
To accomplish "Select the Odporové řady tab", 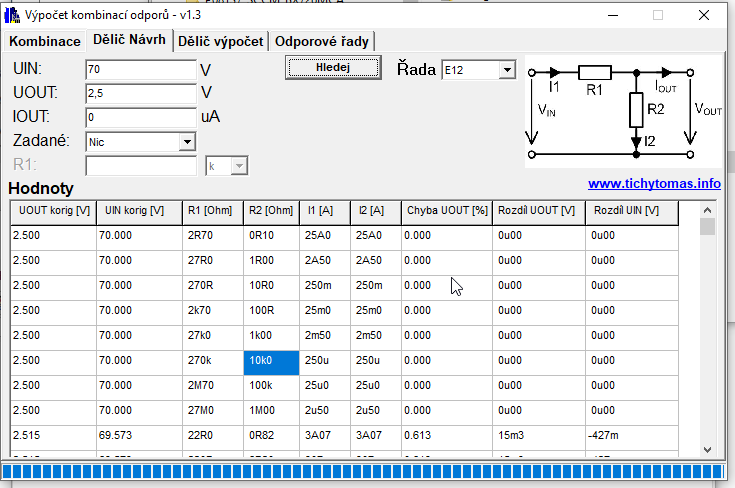I will click(322, 41).
